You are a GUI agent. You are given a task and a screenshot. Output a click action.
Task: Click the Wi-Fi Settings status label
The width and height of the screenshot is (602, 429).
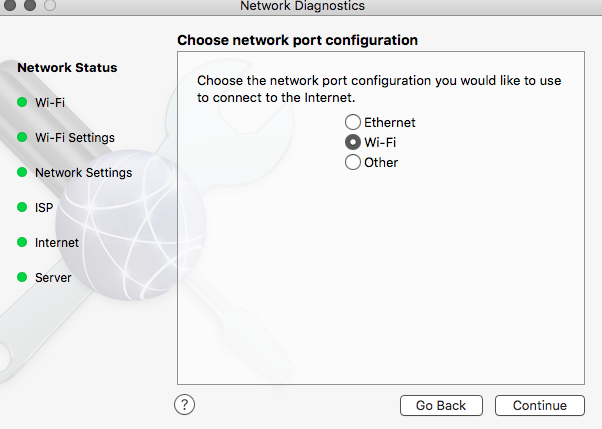pos(75,137)
